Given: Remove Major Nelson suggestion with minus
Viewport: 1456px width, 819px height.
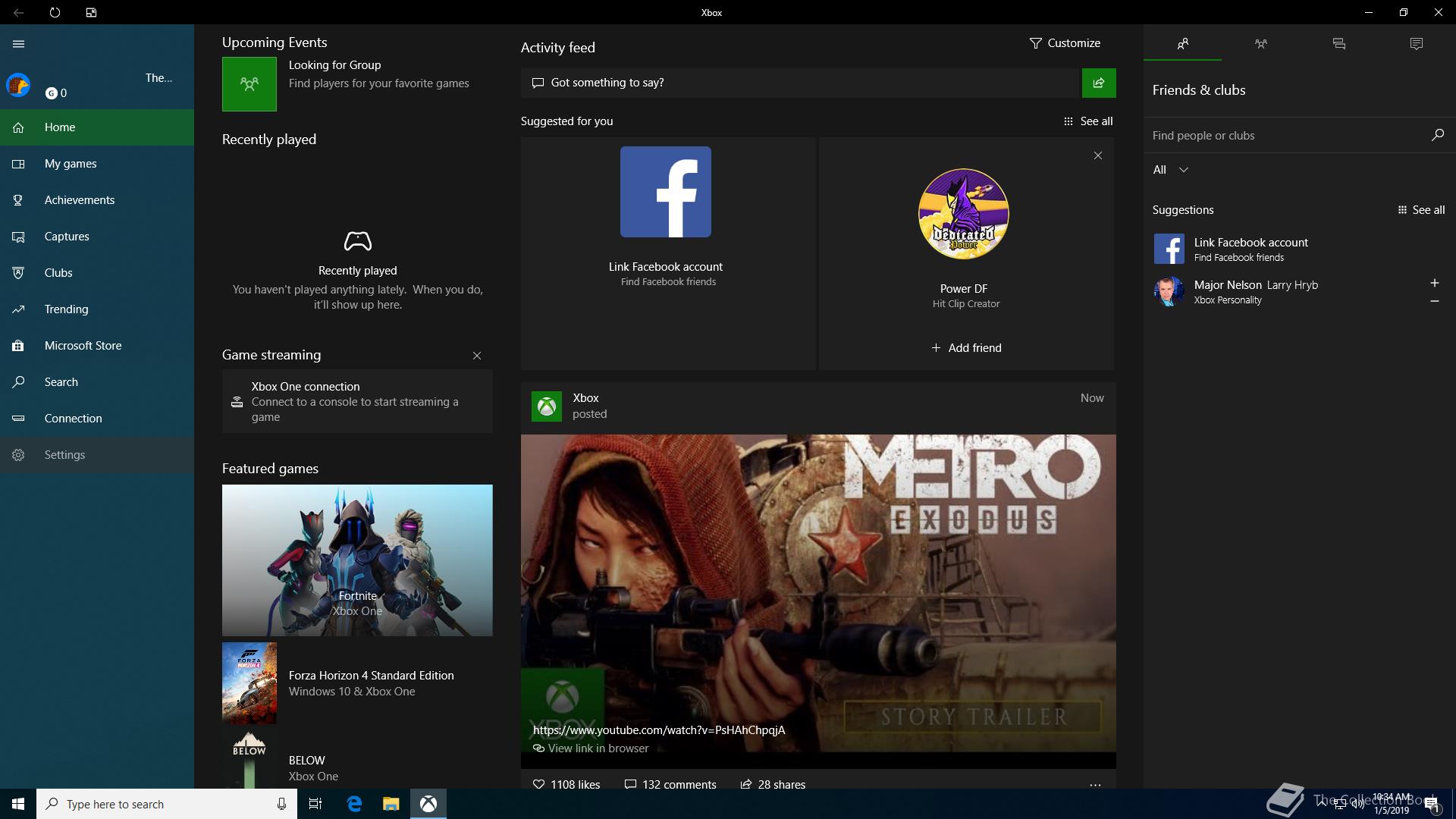Looking at the screenshot, I should (1434, 301).
